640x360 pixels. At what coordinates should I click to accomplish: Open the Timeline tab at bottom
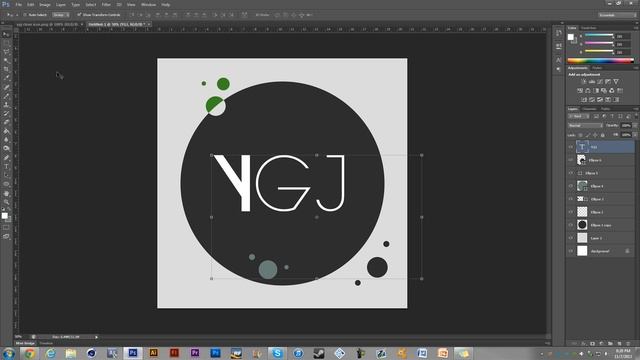(46, 343)
